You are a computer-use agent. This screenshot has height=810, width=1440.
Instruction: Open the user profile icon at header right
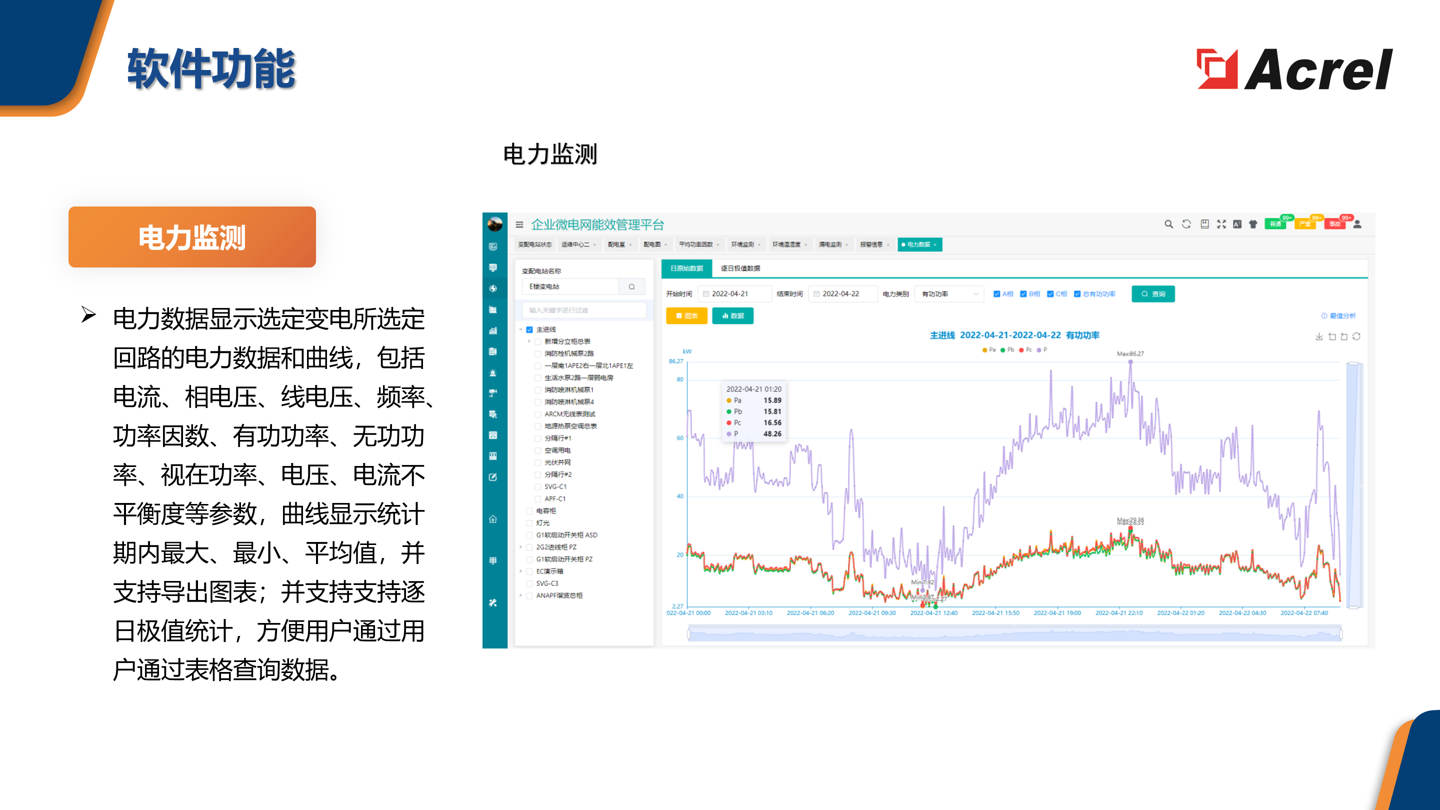(x=1357, y=224)
